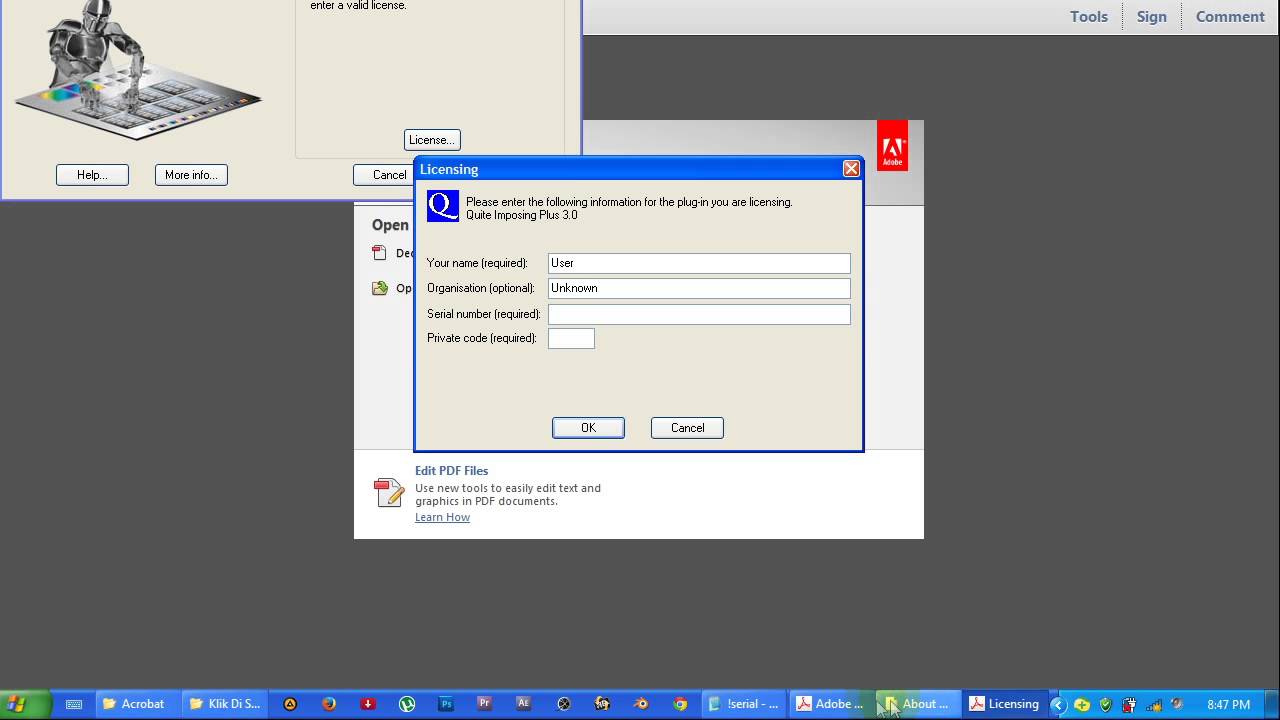Launch Firefox from the taskbar
This screenshot has height=720, width=1280.
329,704
